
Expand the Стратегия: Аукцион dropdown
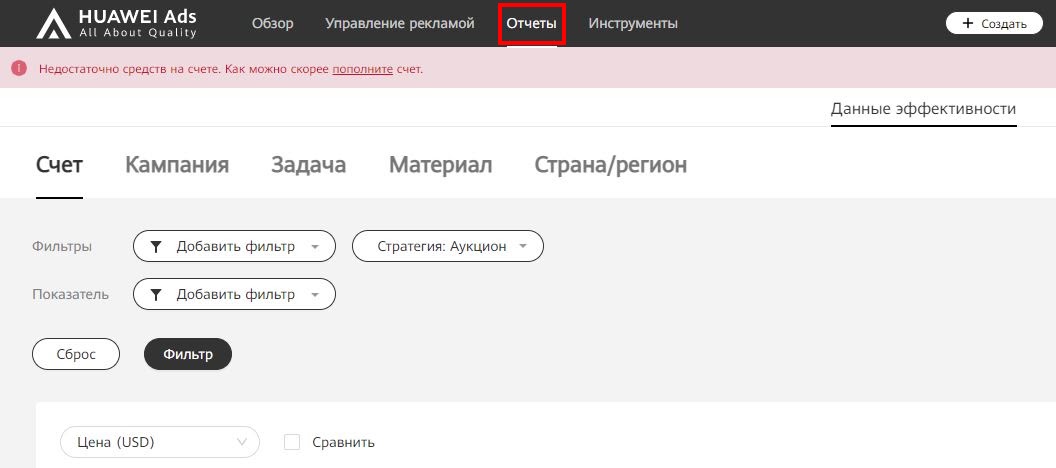click(x=447, y=246)
